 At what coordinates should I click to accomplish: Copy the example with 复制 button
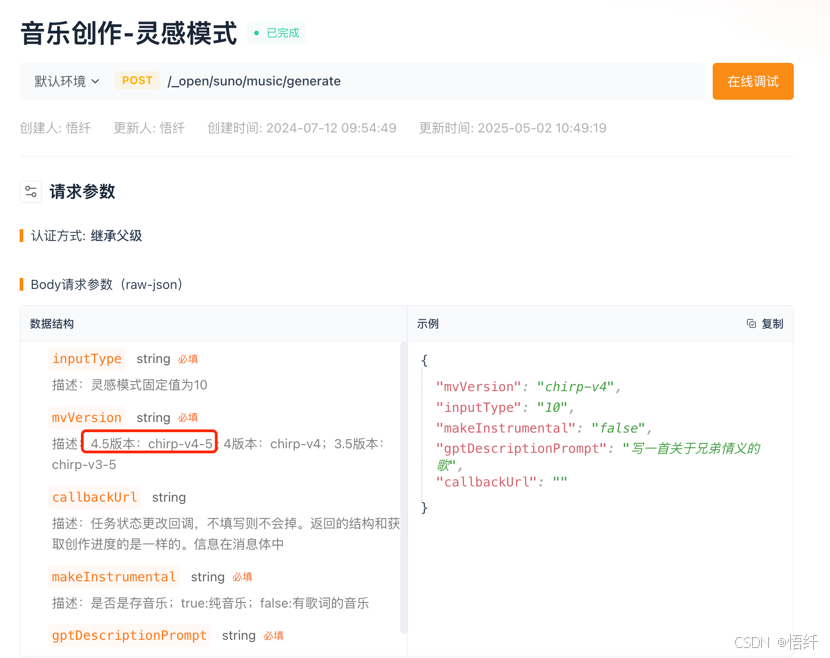coord(765,323)
